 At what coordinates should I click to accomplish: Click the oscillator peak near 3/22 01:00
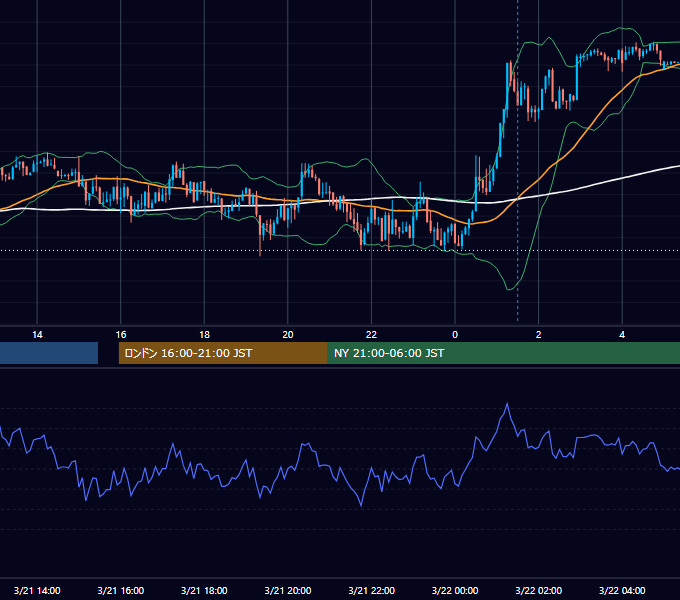pyautogui.click(x=507, y=404)
